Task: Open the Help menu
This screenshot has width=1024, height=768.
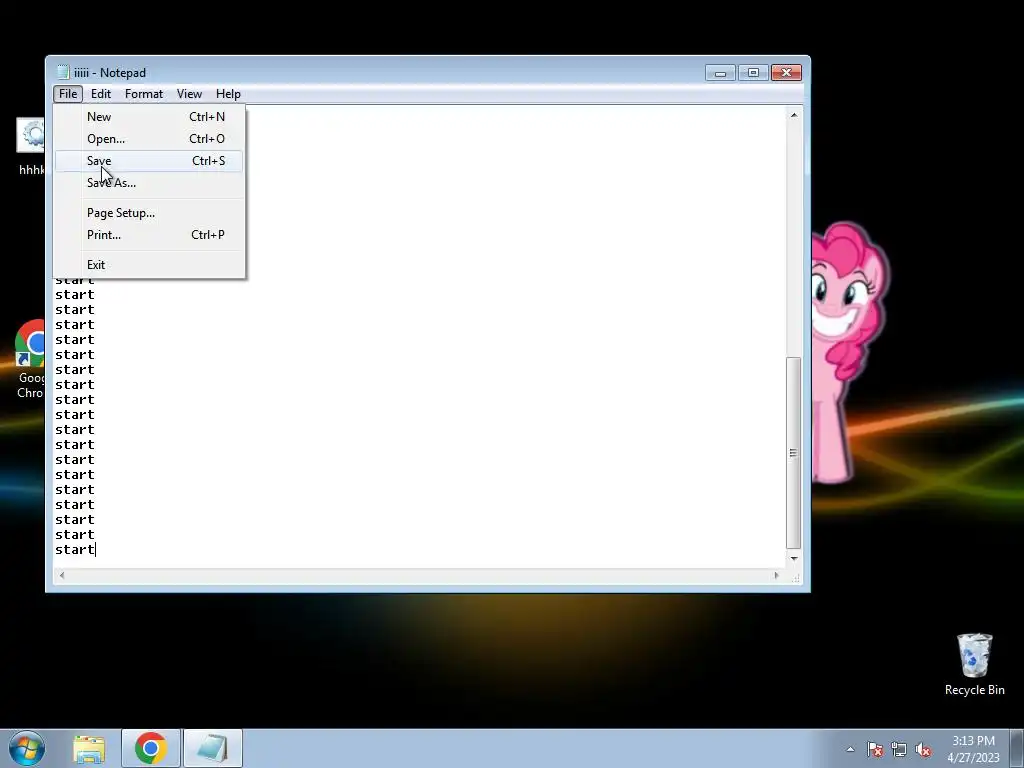Action: coord(228,94)
